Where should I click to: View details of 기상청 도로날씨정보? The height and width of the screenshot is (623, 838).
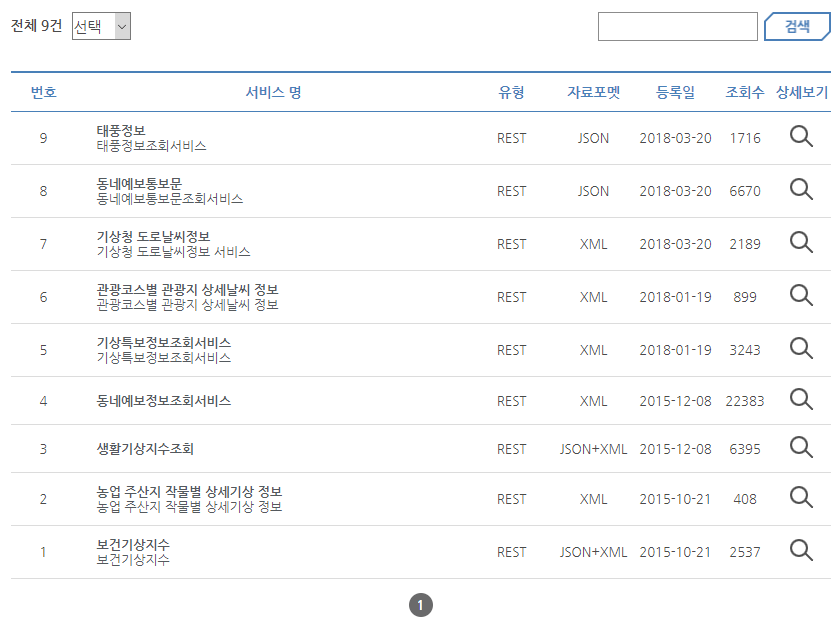(x=801, y=242)
